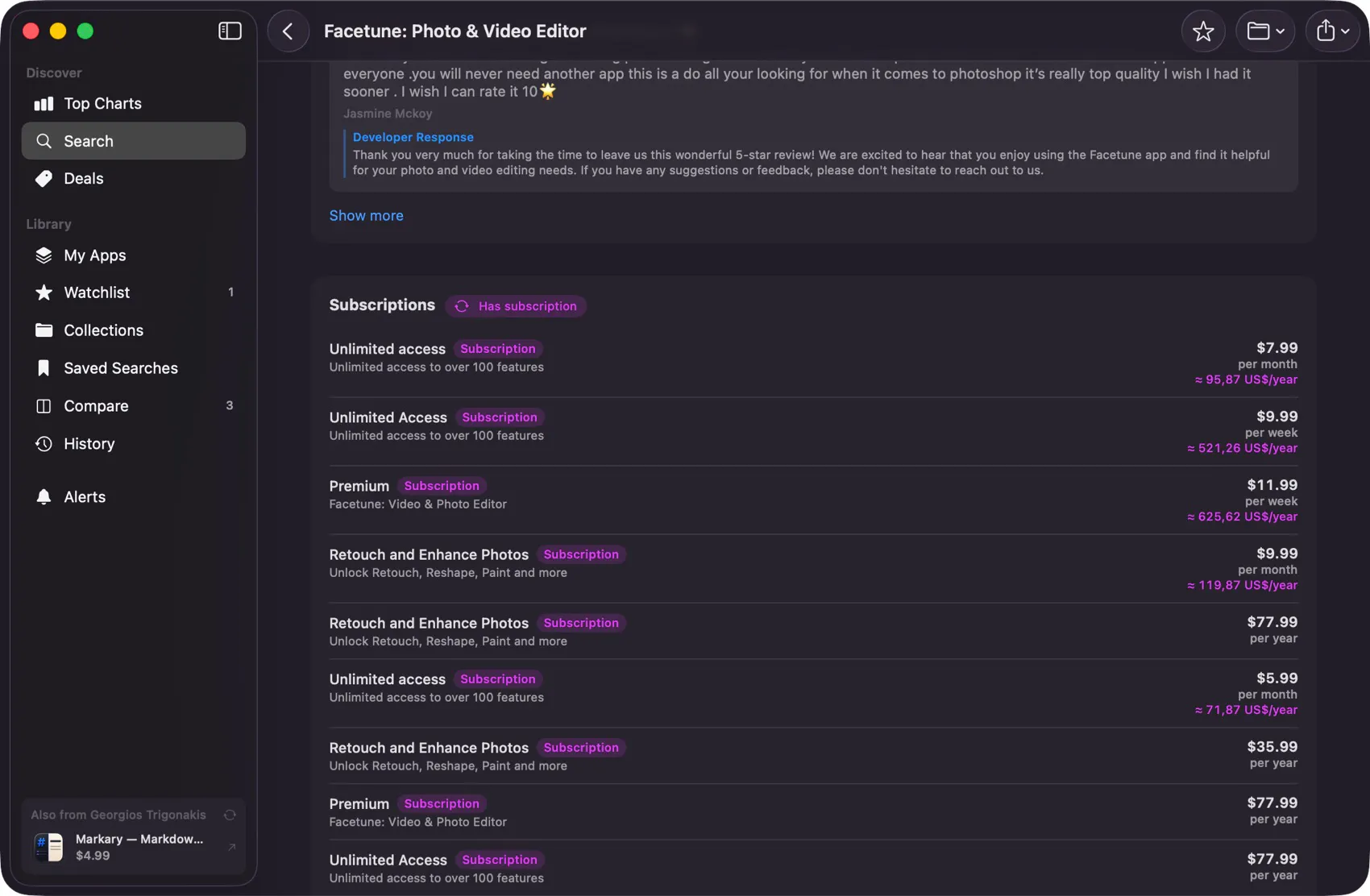The width and height of the screenshot is (1370, 896).
Task: Open the Markary — Markdown app entry
Action: pos(134,847)
